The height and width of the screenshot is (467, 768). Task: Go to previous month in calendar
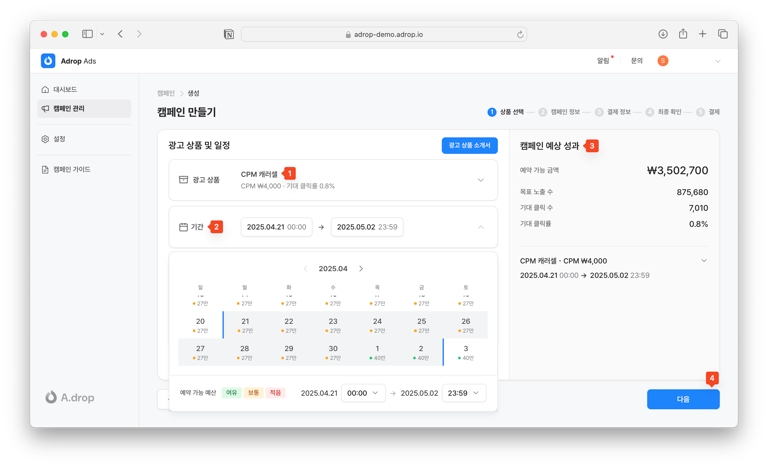306,269
